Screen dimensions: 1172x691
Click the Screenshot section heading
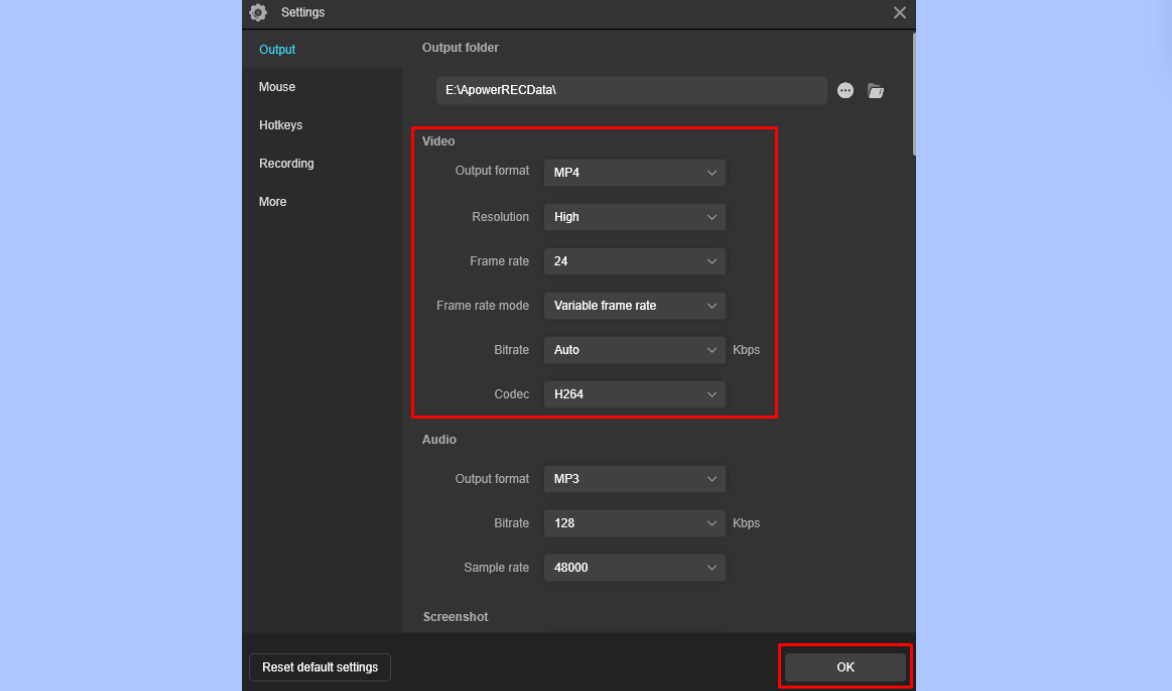pos(455,617)
